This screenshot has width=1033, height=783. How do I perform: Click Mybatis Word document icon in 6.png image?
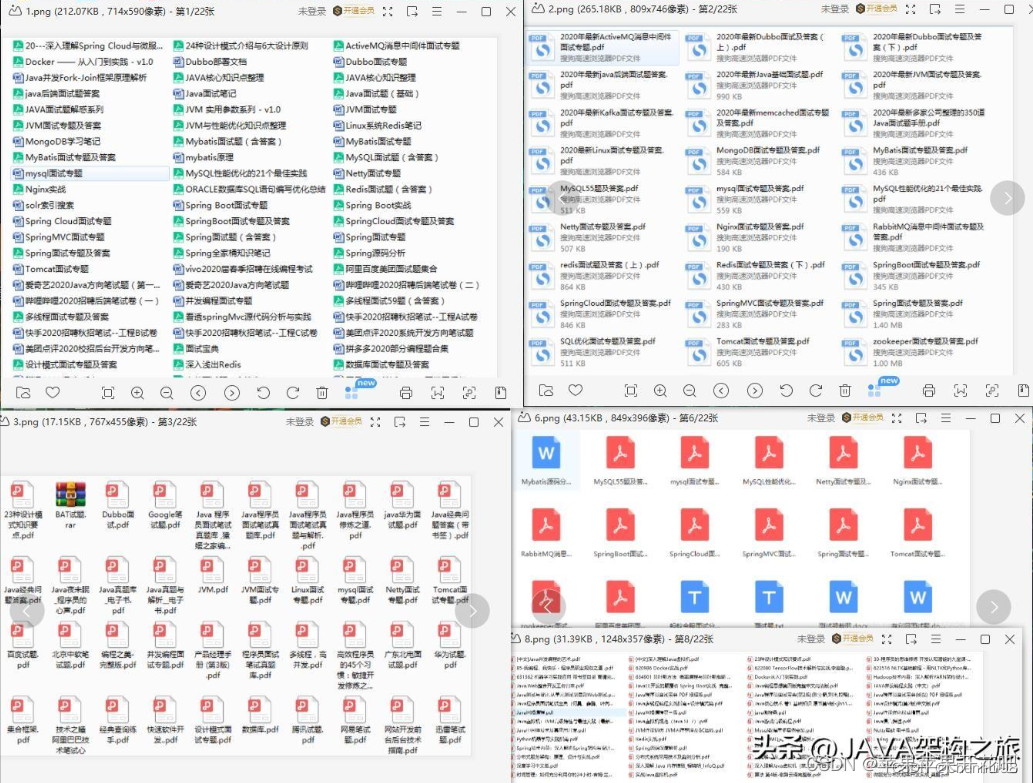click(546, 453)
